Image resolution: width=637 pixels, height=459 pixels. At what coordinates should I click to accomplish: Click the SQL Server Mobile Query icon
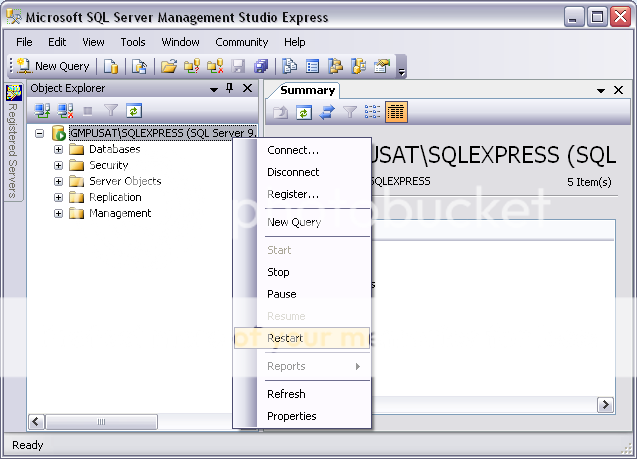coord(139,66)
